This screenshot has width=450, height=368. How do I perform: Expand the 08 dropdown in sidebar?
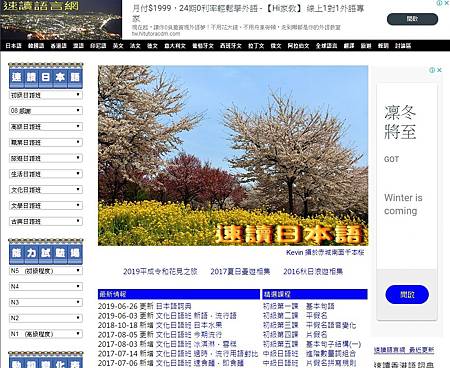[46, 111]
